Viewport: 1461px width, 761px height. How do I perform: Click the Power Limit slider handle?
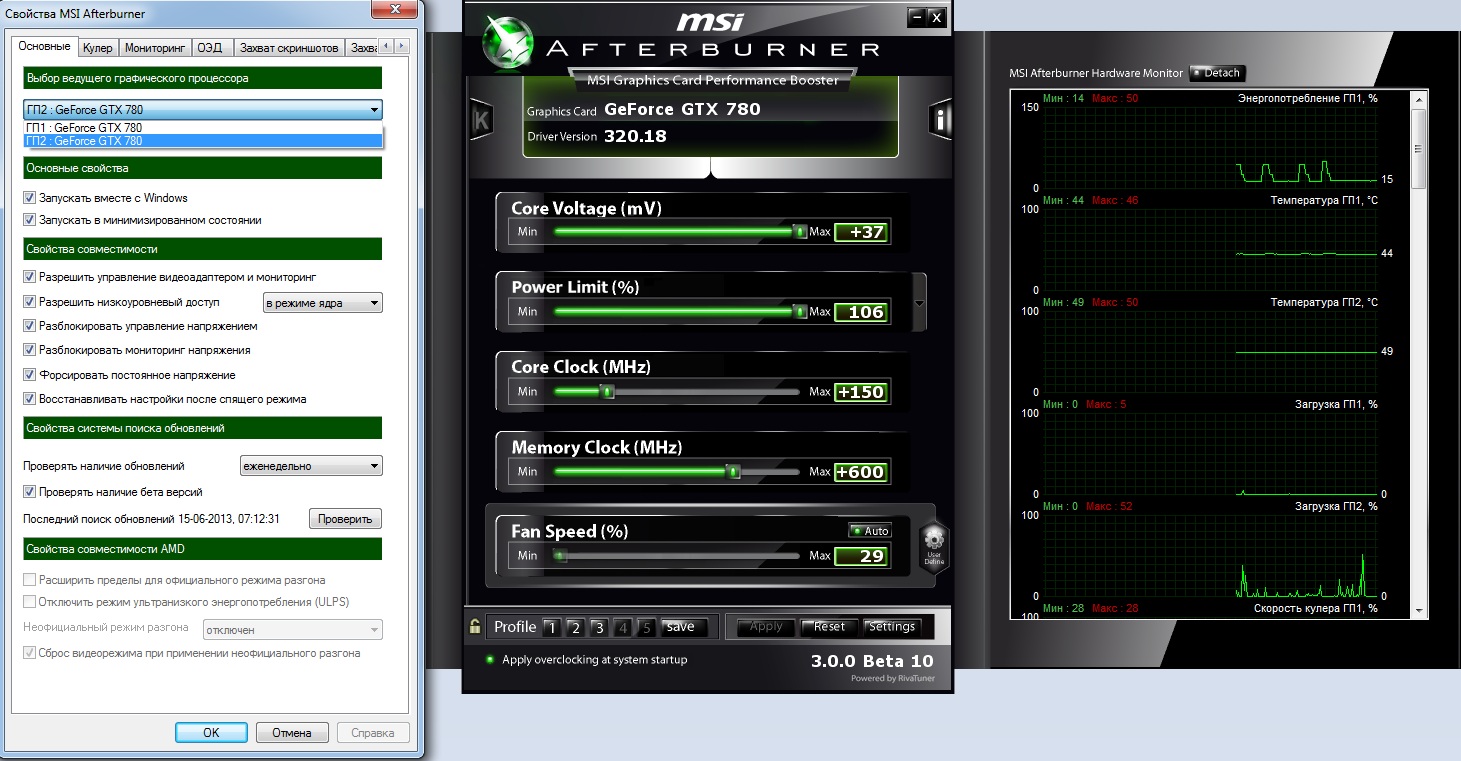click(x=799, y=311)
